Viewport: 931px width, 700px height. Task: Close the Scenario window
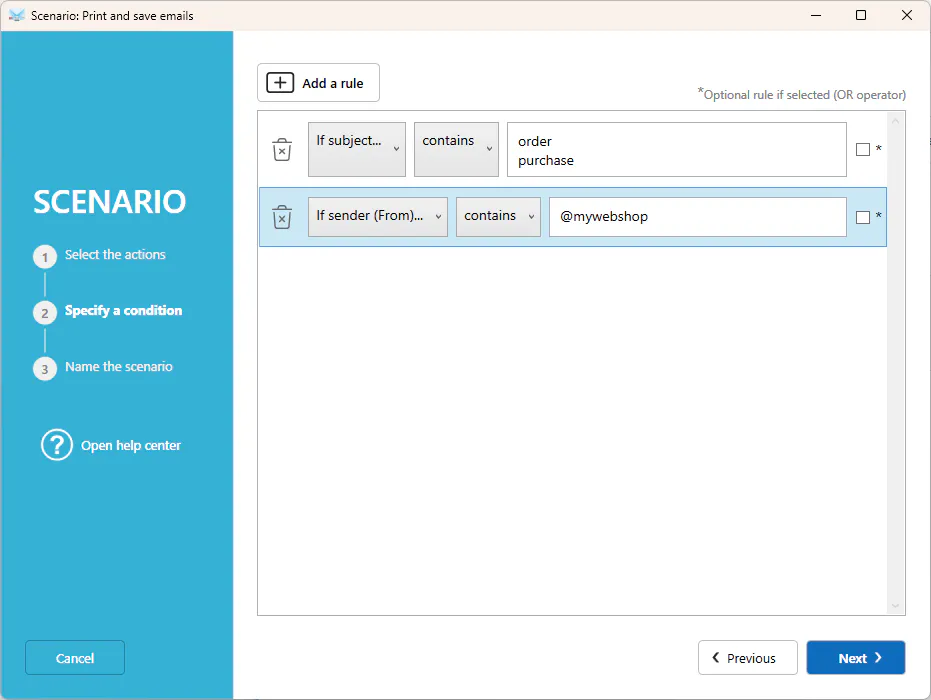(907, 15)
